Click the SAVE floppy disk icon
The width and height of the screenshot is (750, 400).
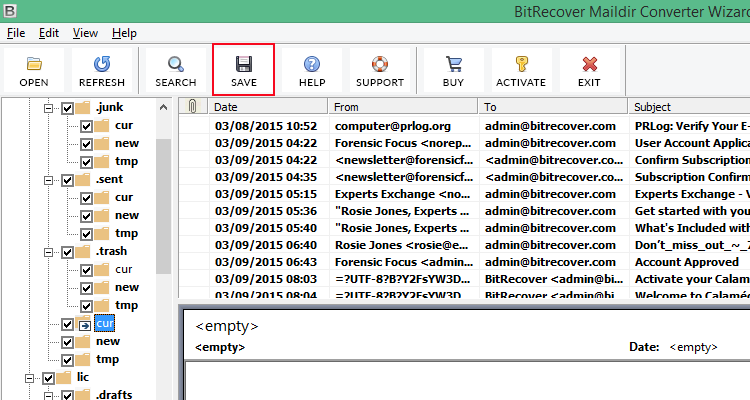[x=243, y=64]
